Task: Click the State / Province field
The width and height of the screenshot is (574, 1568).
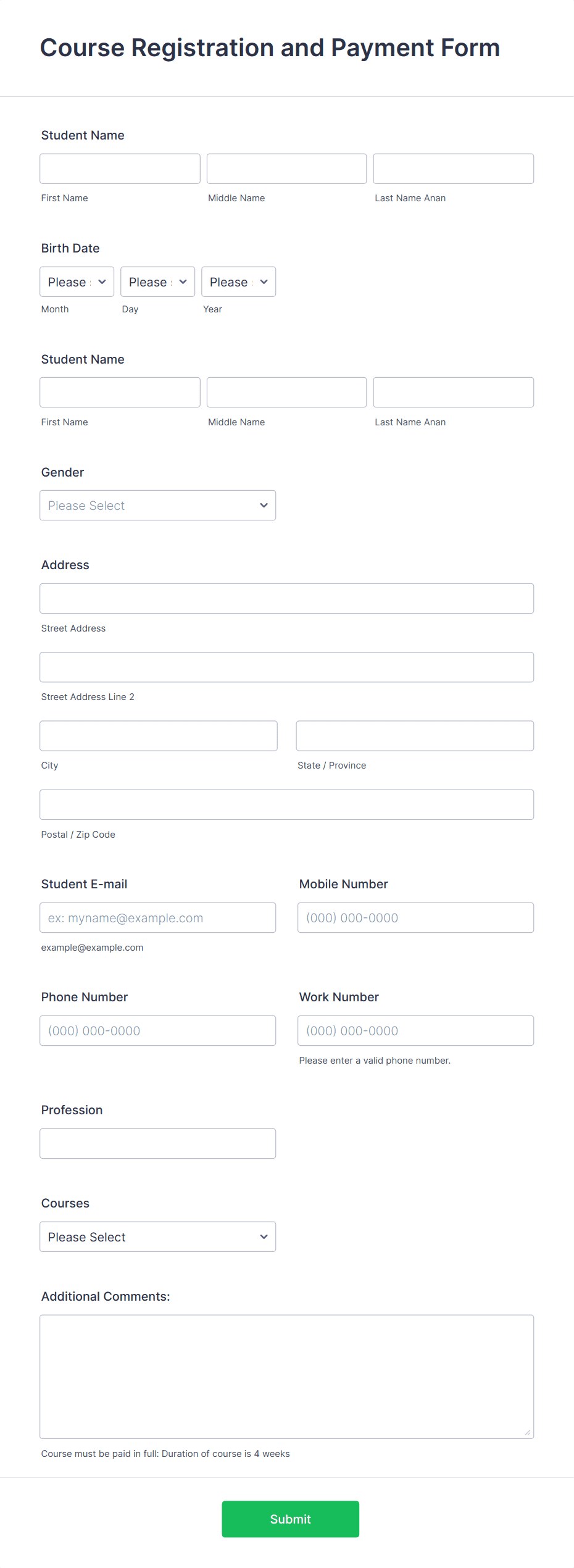Action: 415,736
